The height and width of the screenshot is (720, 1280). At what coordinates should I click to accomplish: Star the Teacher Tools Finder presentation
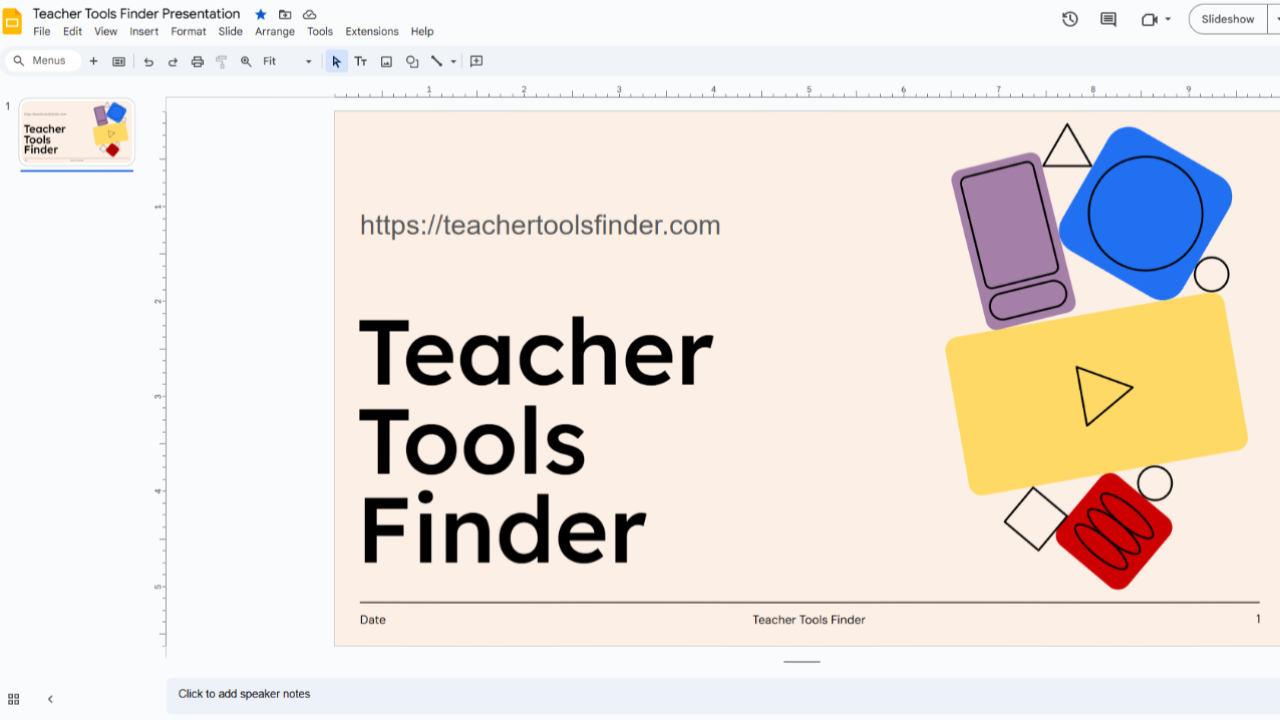click(x=259, y=14)
